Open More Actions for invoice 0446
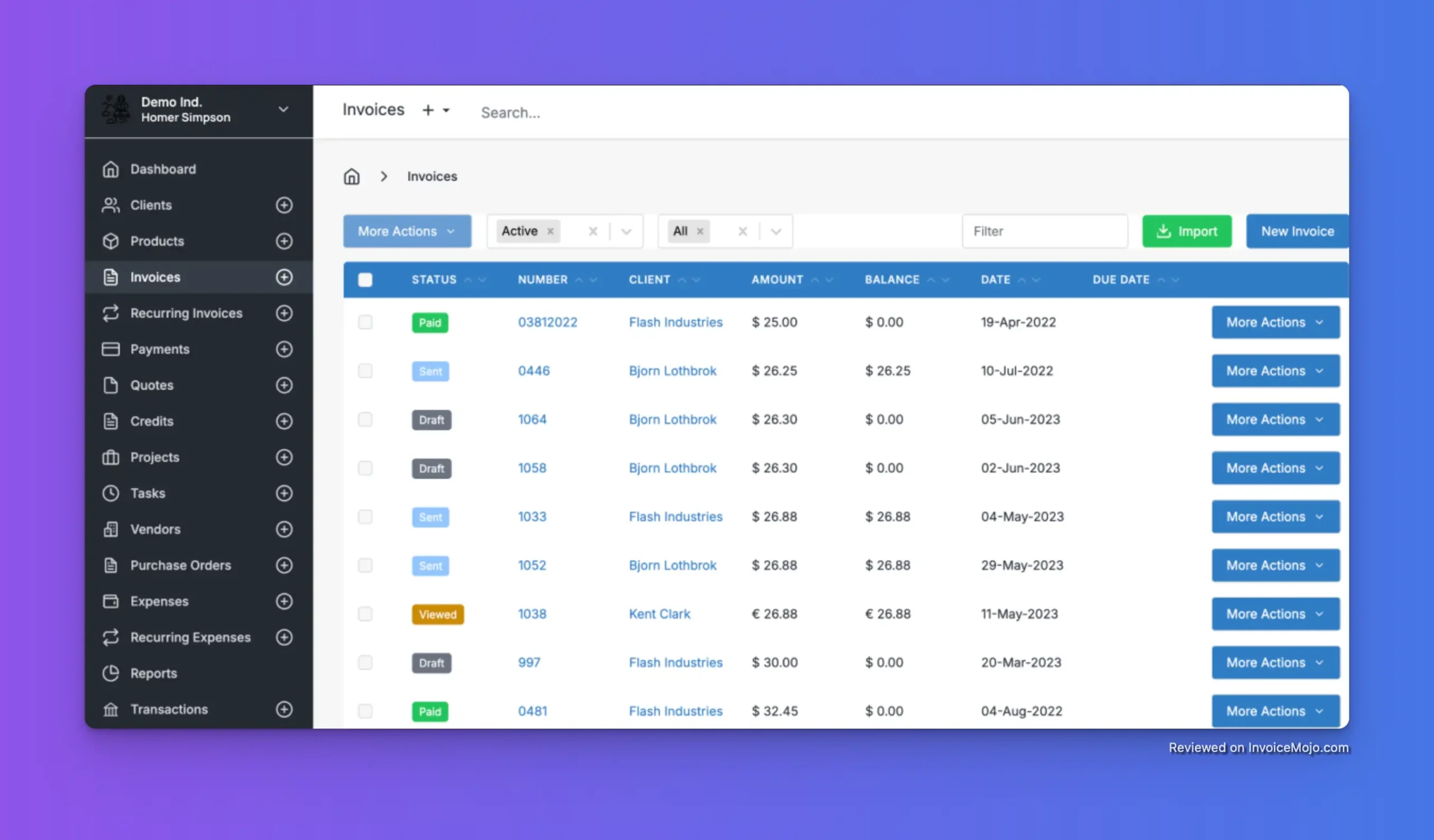The width and height of the screenshot is (1434, 840). tap(1275, 371)
